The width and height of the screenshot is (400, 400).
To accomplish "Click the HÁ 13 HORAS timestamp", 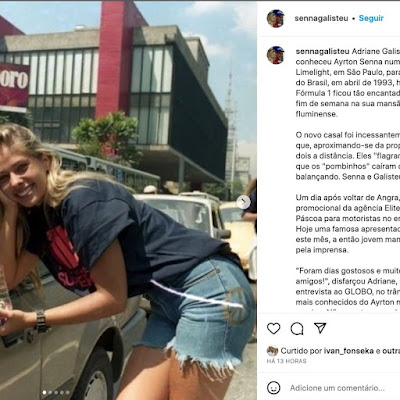I will click(x=287, y=361).
